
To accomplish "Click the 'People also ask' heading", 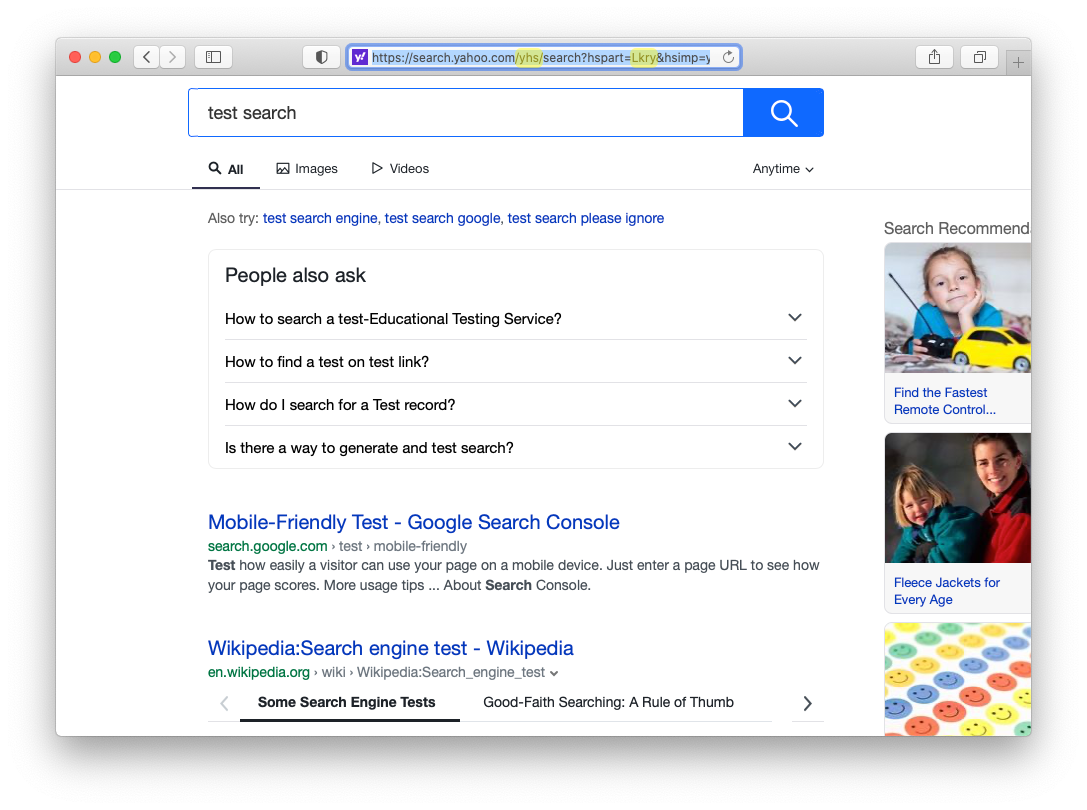I will [295, 275].
